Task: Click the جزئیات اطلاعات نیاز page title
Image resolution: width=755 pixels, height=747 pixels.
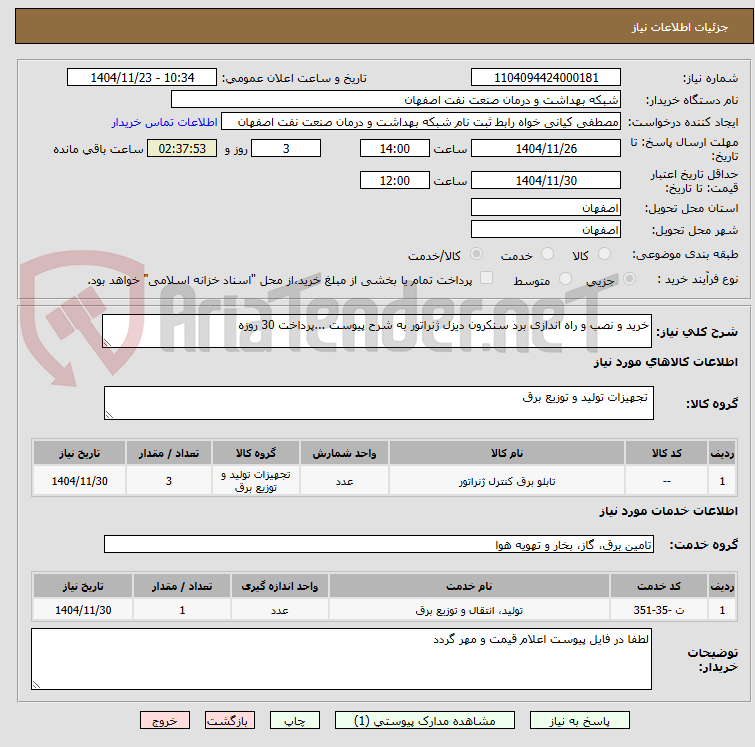Action: click(x=679, y=27)
